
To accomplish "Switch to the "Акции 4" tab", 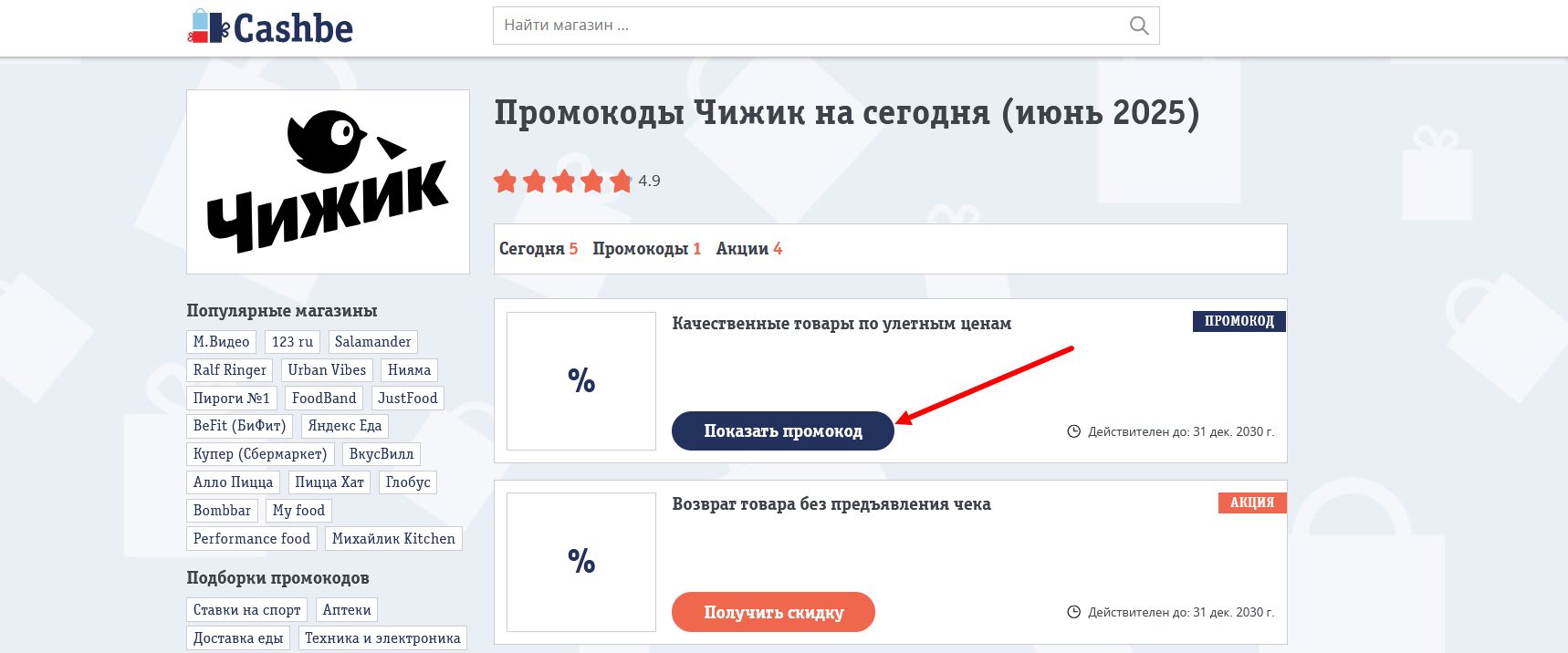I will click(749, 249).
